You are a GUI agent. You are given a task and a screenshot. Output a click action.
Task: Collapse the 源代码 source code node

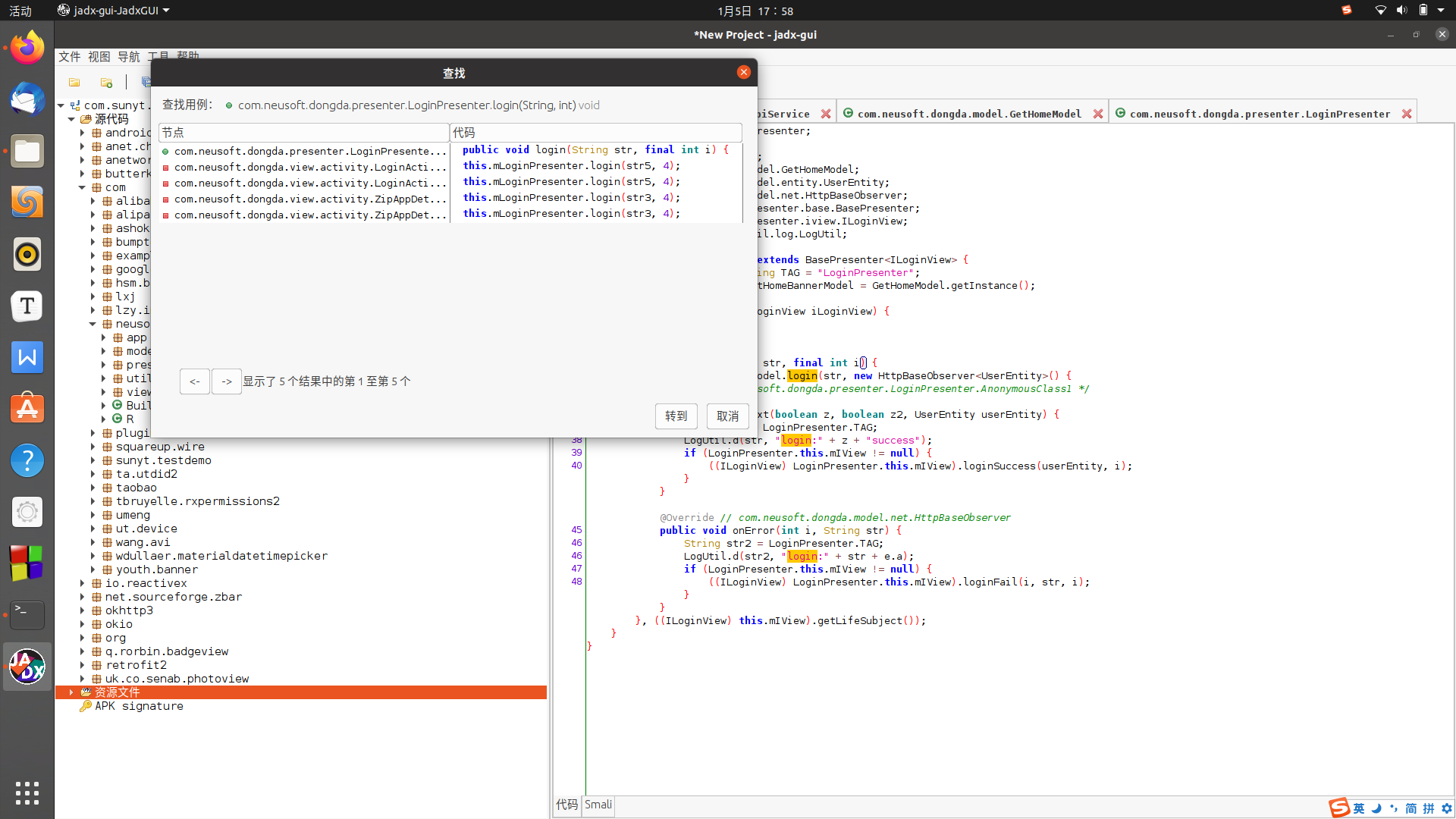(x=71, y=119)
